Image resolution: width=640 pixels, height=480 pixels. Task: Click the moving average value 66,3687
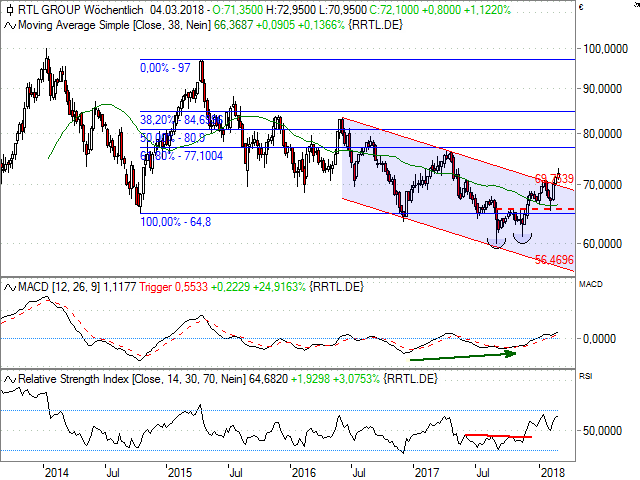tap(233, 25)
